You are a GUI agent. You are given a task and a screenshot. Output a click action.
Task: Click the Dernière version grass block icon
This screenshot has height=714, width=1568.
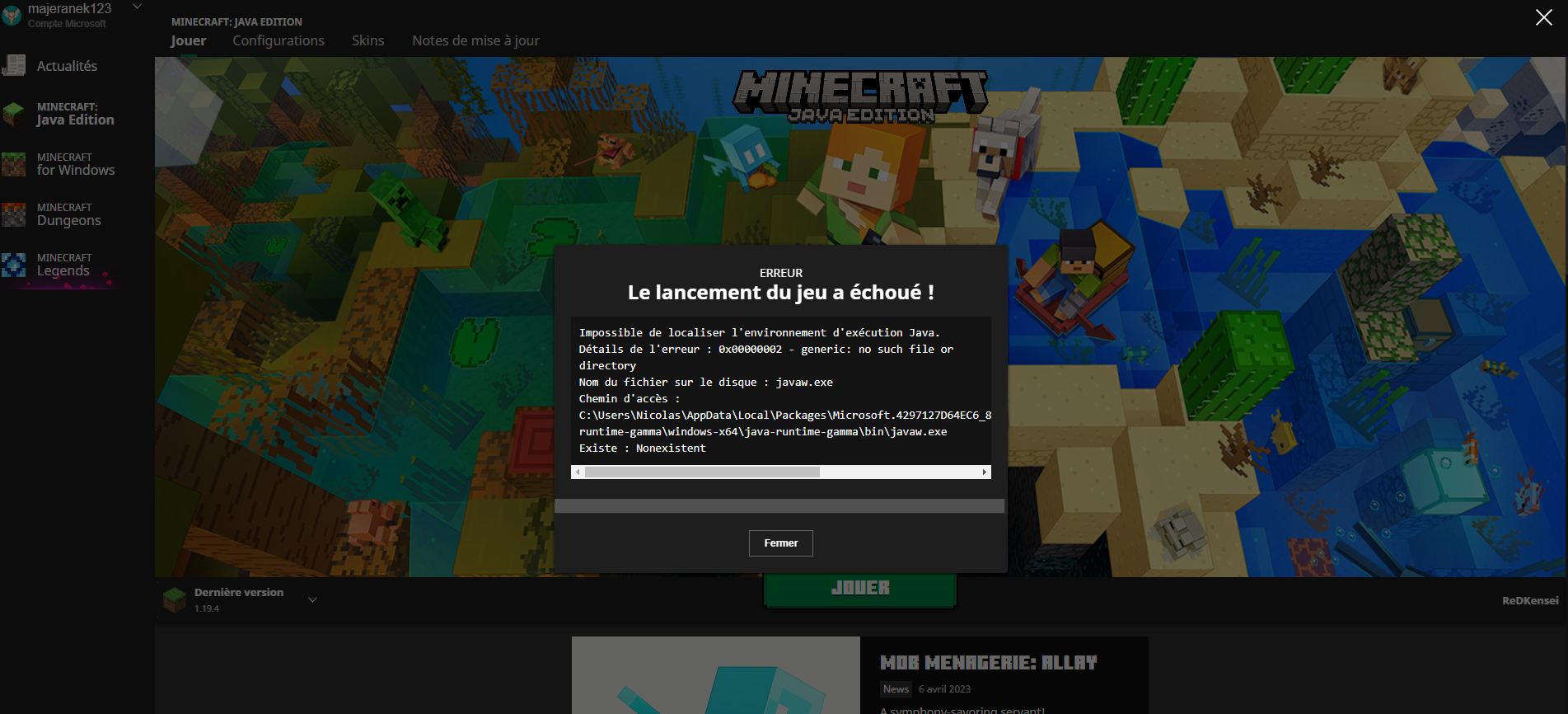click(175, 599)
